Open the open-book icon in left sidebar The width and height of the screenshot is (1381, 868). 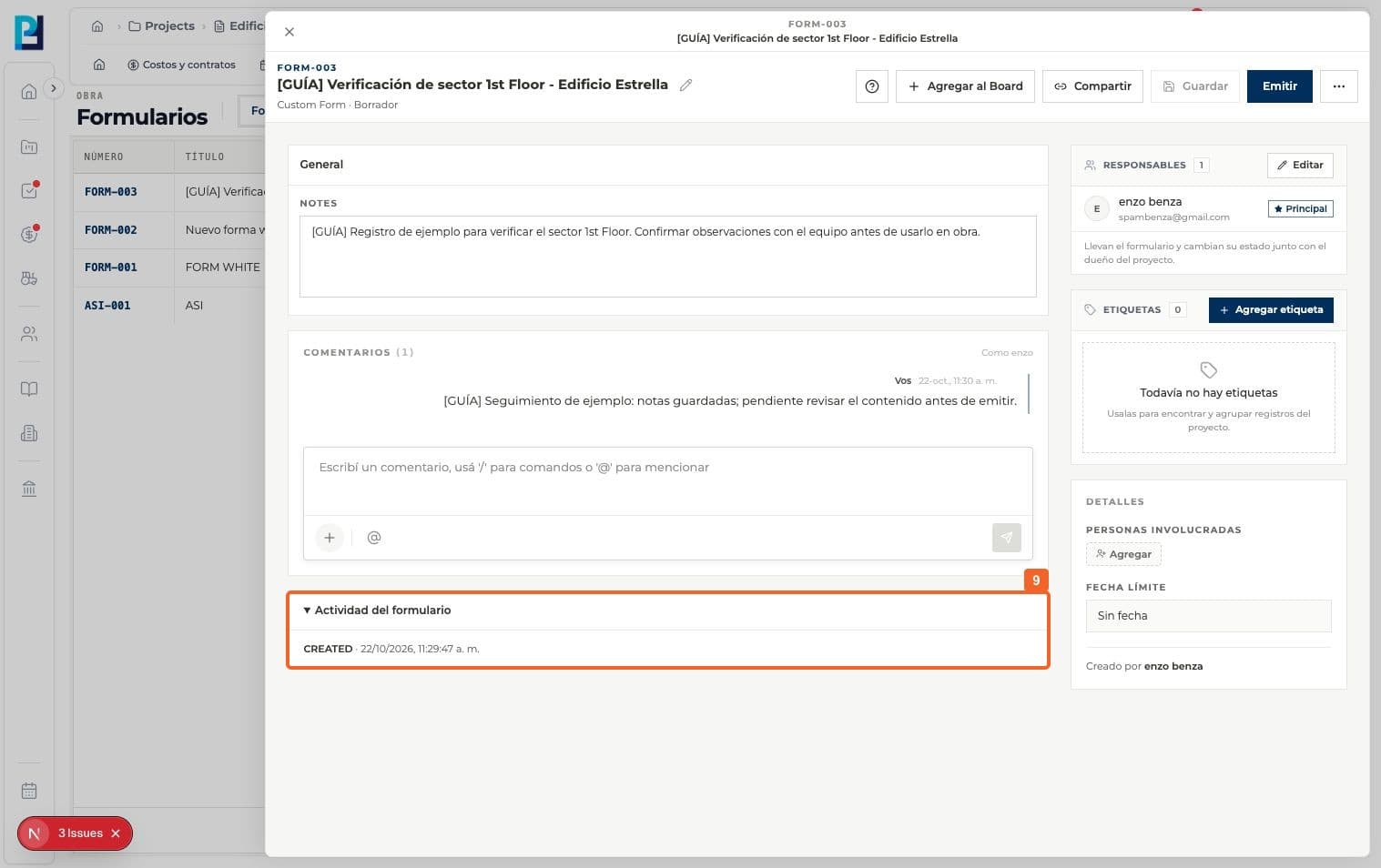(x=29, y=389)
